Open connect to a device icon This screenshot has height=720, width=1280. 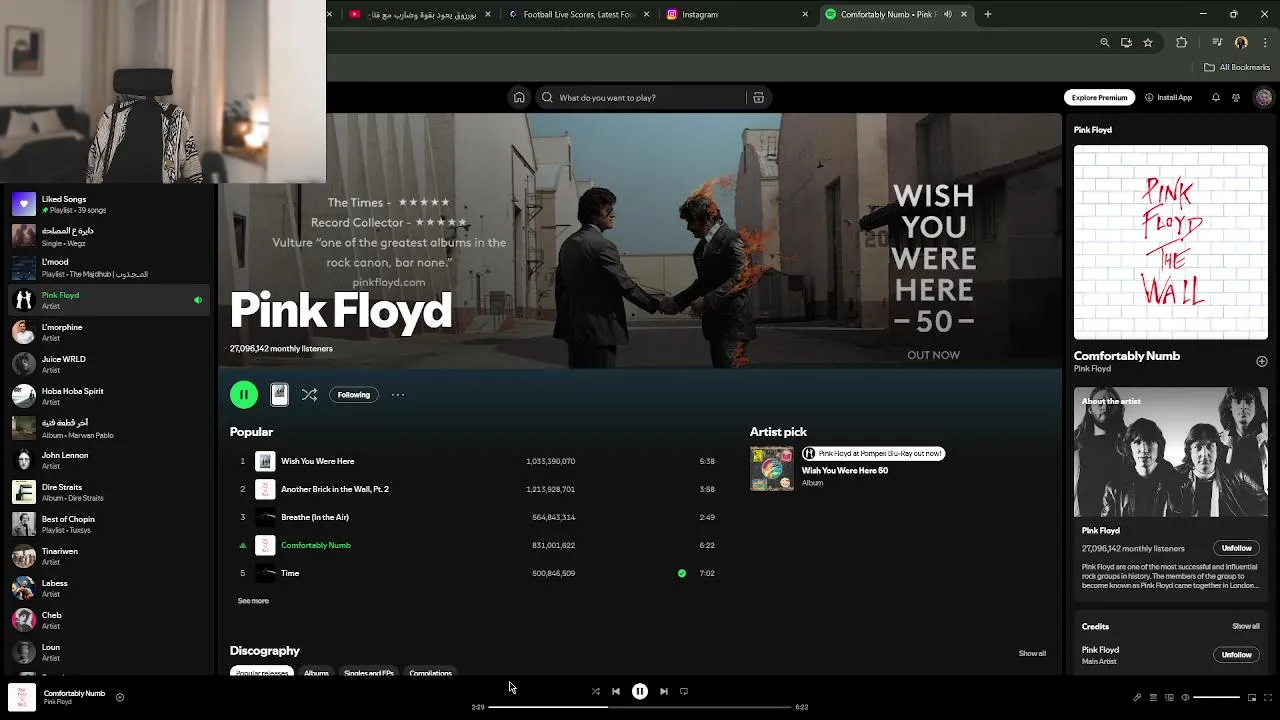pos(1169,697)
